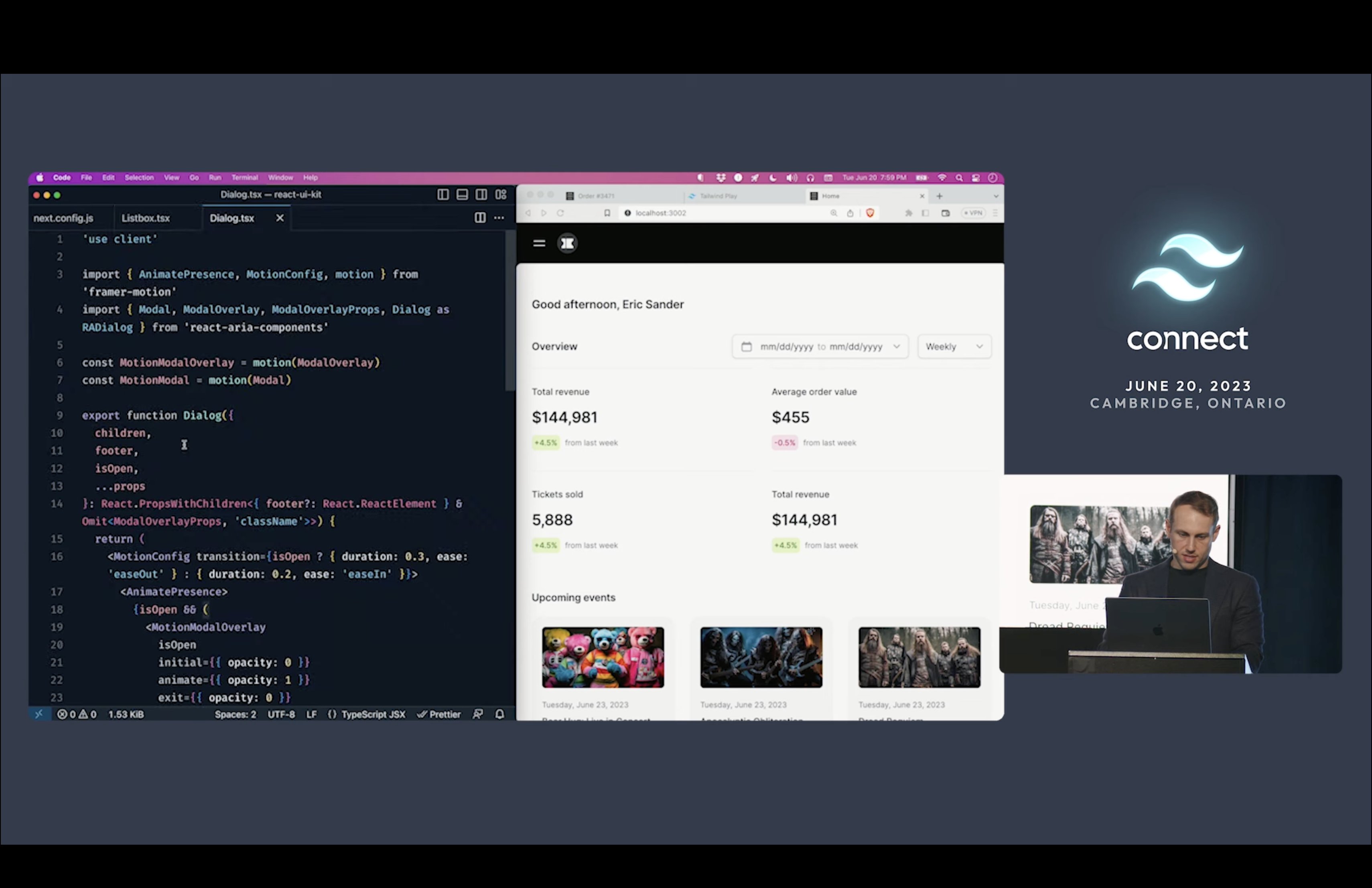Click the Brave Shields lion icon
This screenshot has width=1372, height=888.
coord(870,213)
